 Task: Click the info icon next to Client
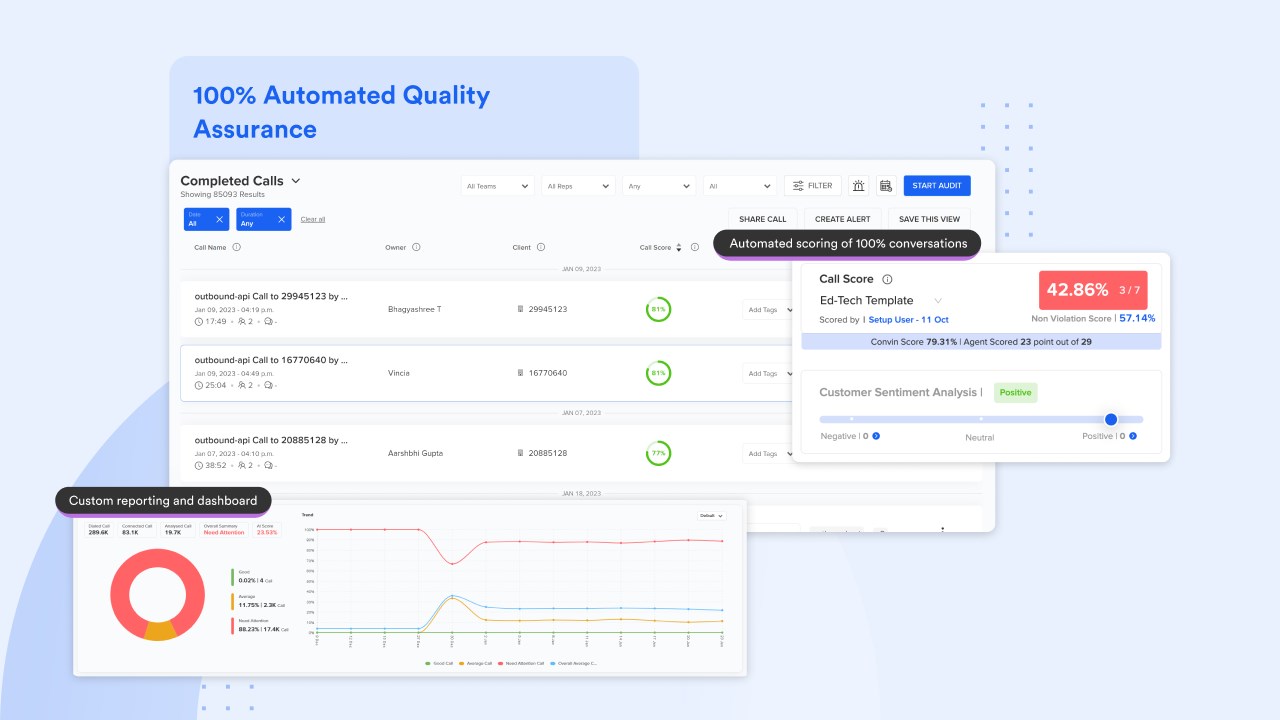tap(541, 247)
